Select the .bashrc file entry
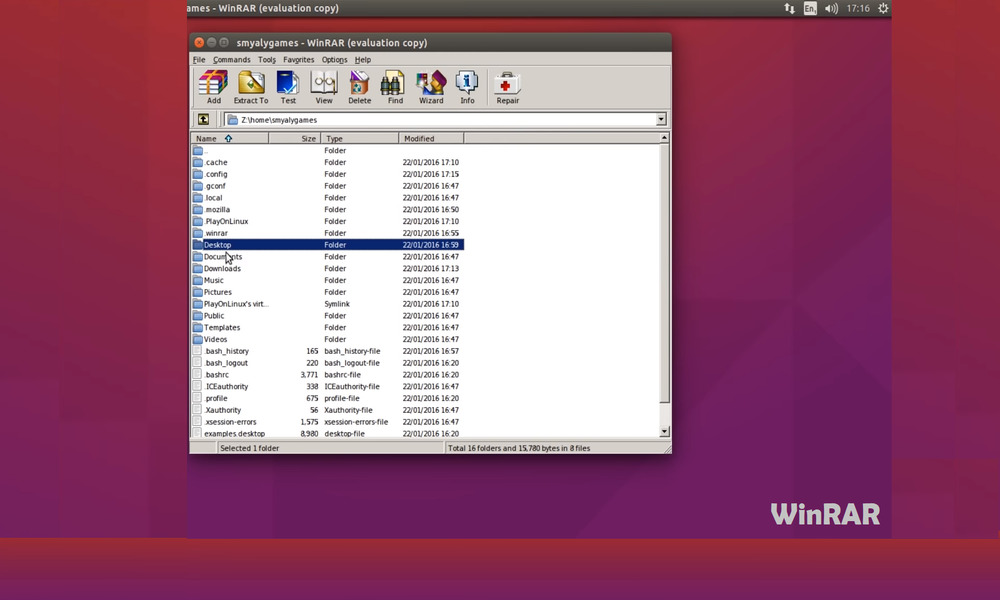This screenshot has height=600, width=1000. tap(216, 375)
